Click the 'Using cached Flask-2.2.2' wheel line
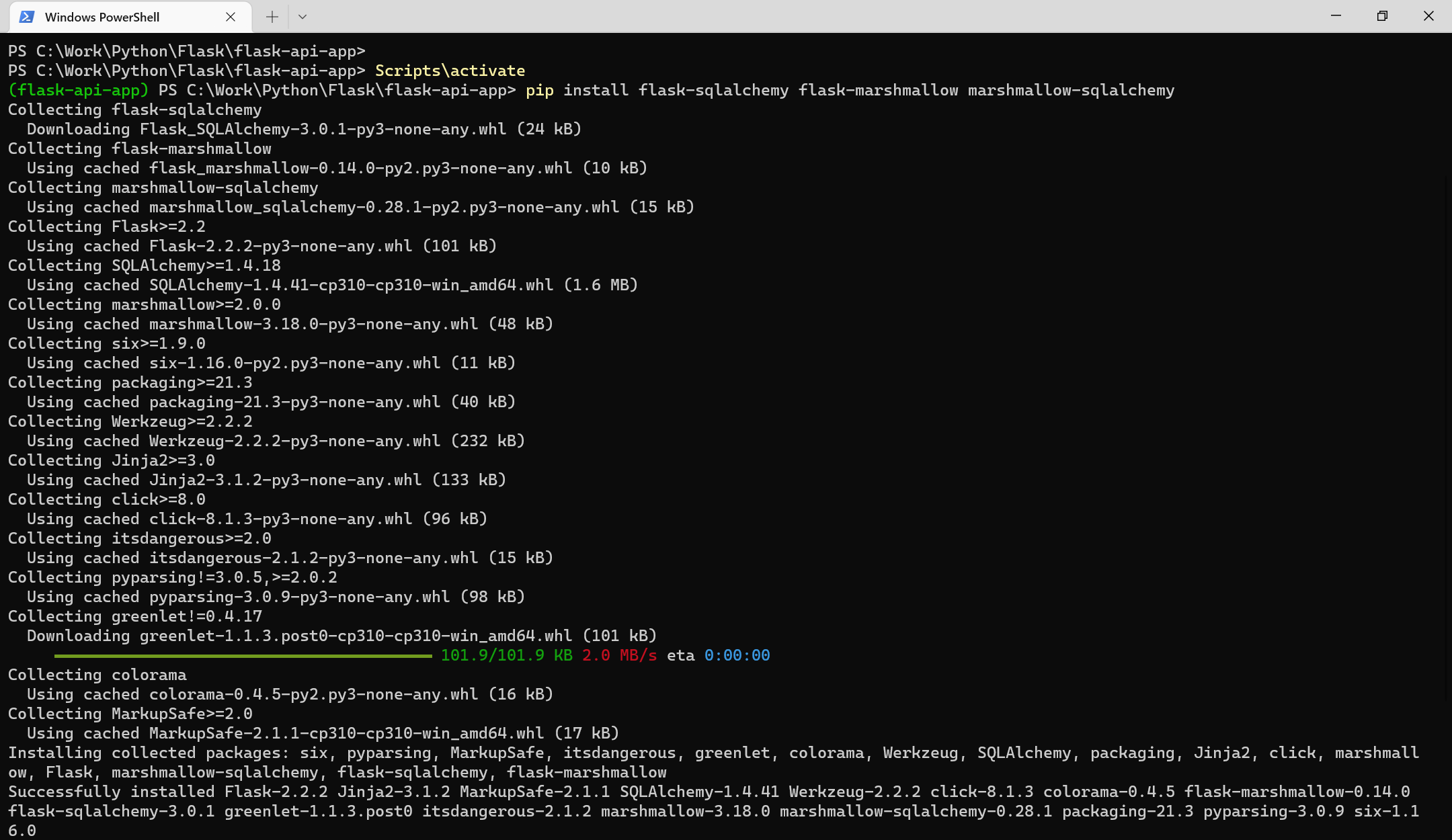Image resolution: width=1452 pixels, height=840 pixels. [261, 246]
